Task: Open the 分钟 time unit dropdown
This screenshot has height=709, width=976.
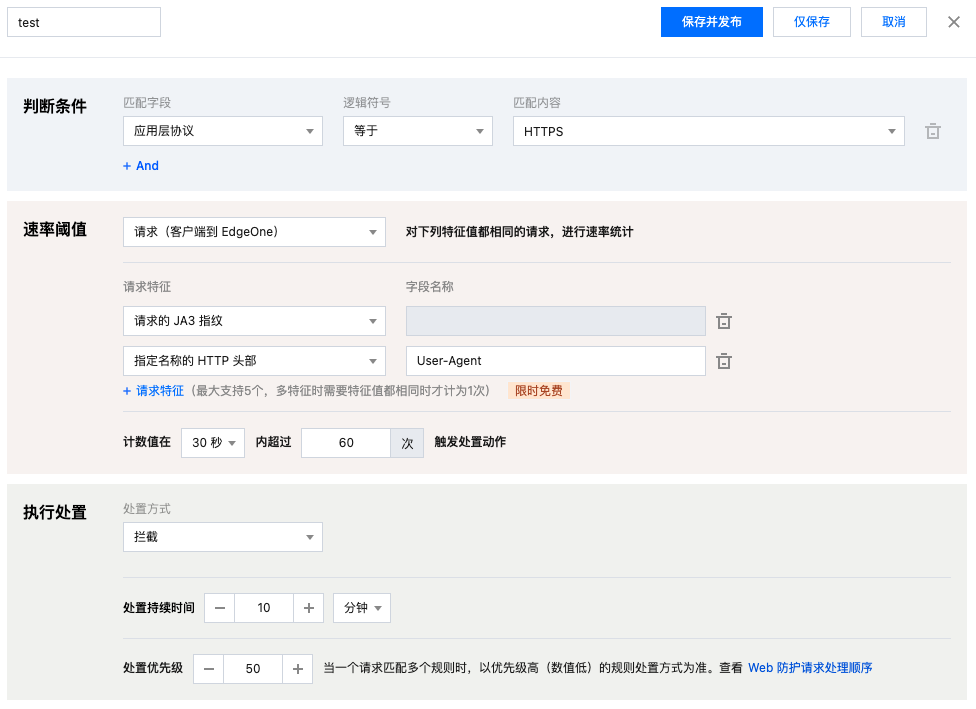Action: coord(361,608)
